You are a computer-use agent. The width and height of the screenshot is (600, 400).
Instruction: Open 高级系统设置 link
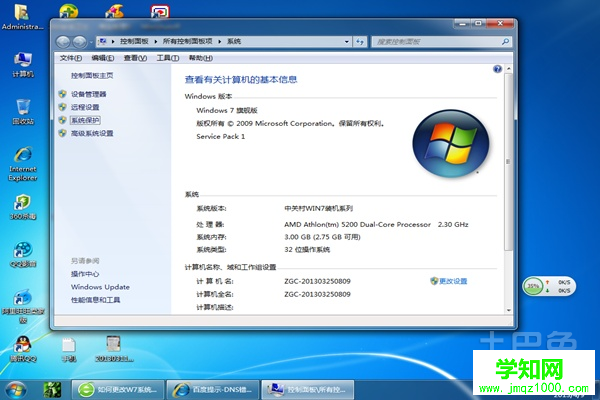(x=92, y=133)
